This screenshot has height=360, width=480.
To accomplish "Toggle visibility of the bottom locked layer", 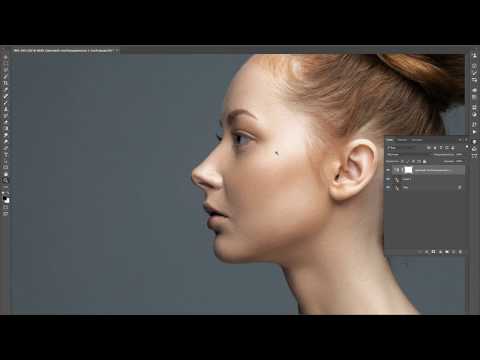I will coord(388,188).
